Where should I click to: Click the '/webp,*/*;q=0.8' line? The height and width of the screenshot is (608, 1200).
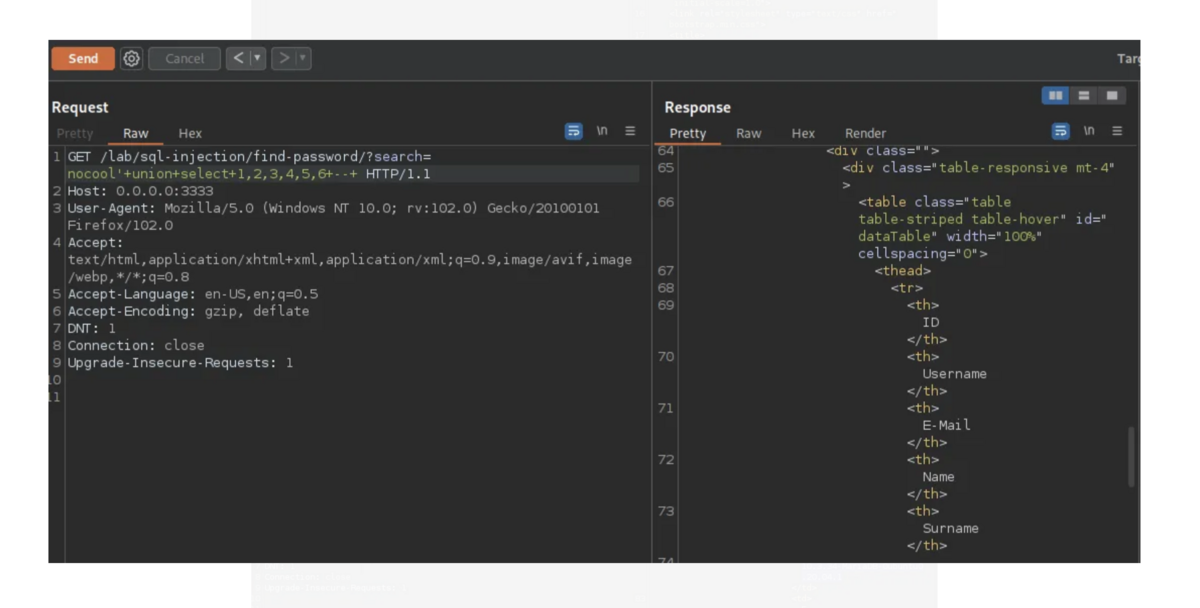coord(128,277)
